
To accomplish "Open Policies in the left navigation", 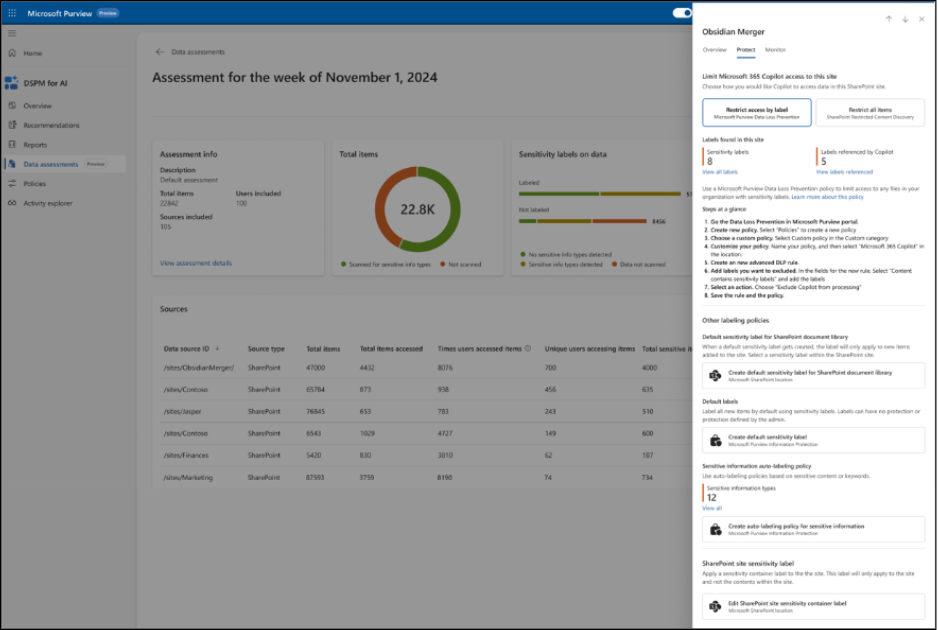I will [35, 184].
